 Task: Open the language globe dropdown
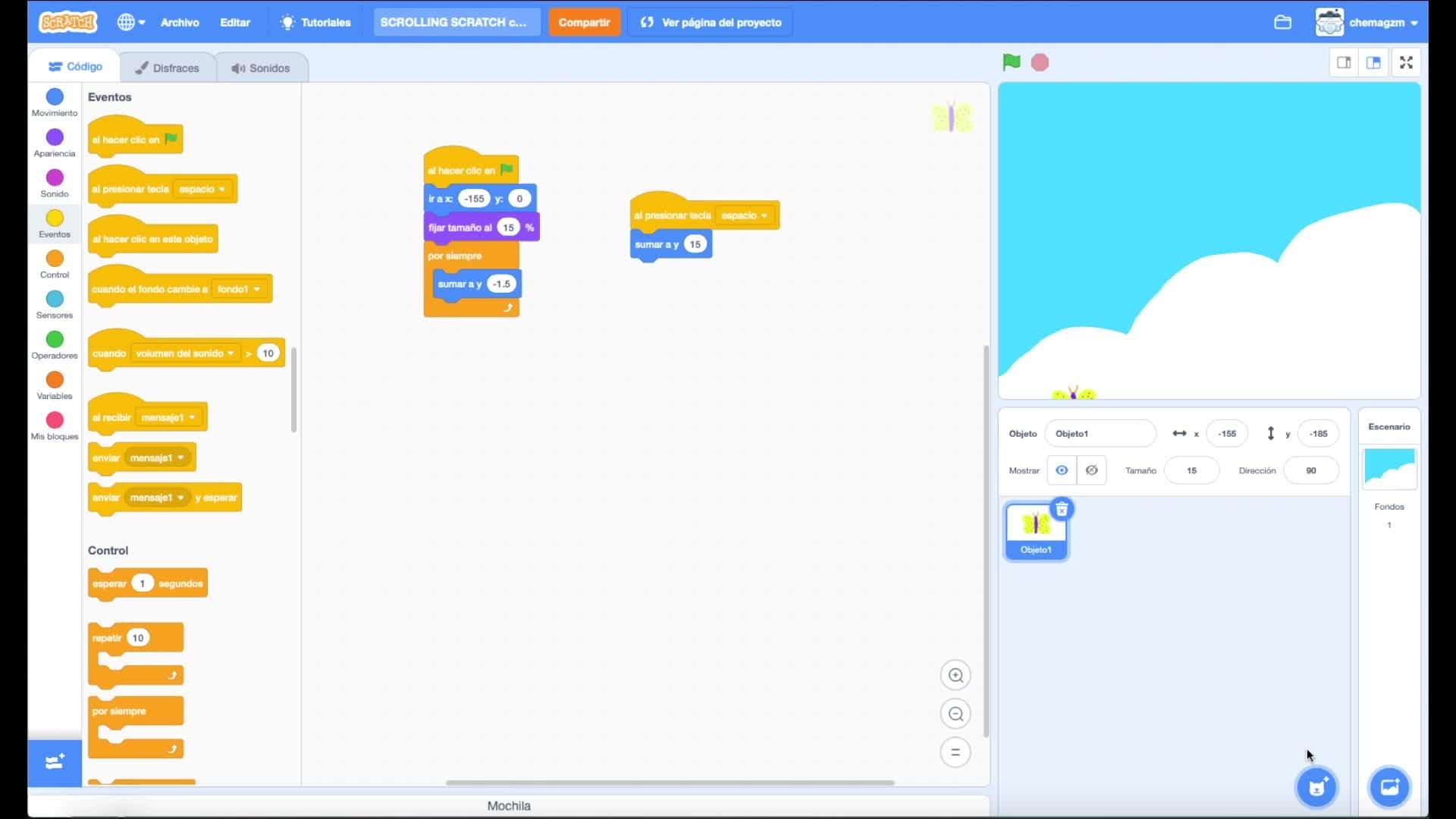point(130,23)
